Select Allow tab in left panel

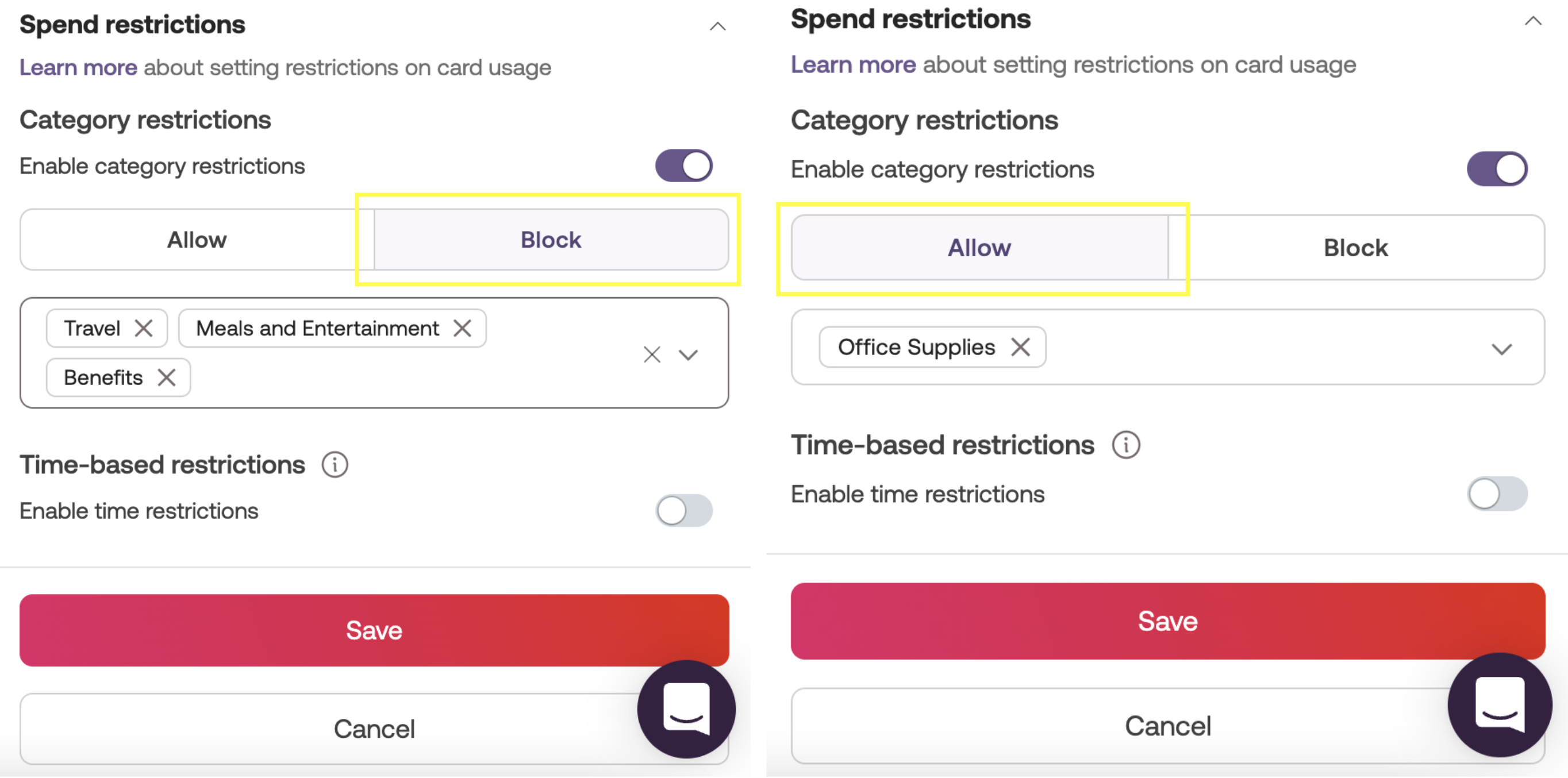click(x=197, y=240)
